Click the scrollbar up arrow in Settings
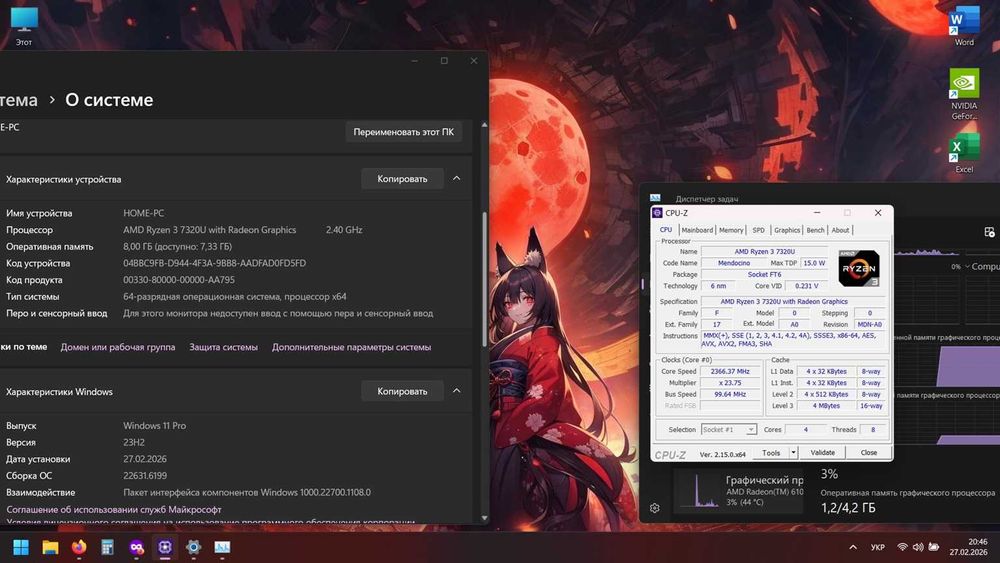Screen dimensions: 1000x563 (484, 125)
